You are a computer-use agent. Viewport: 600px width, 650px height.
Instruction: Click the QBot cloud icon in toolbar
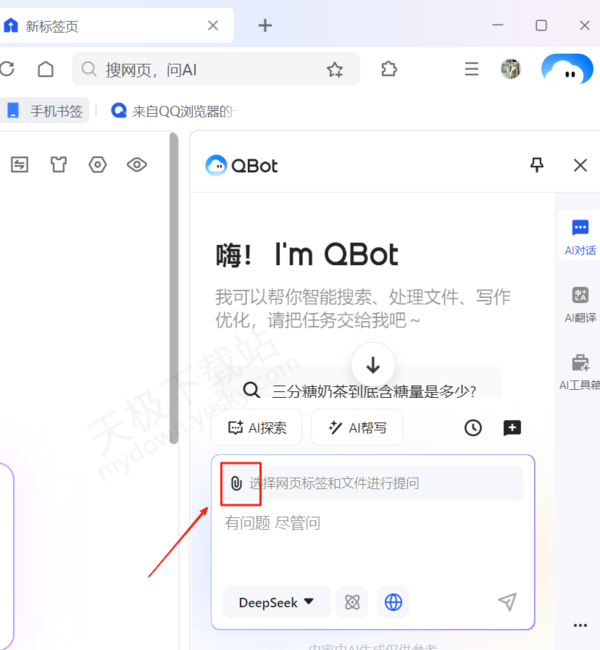tap(567, 69)
